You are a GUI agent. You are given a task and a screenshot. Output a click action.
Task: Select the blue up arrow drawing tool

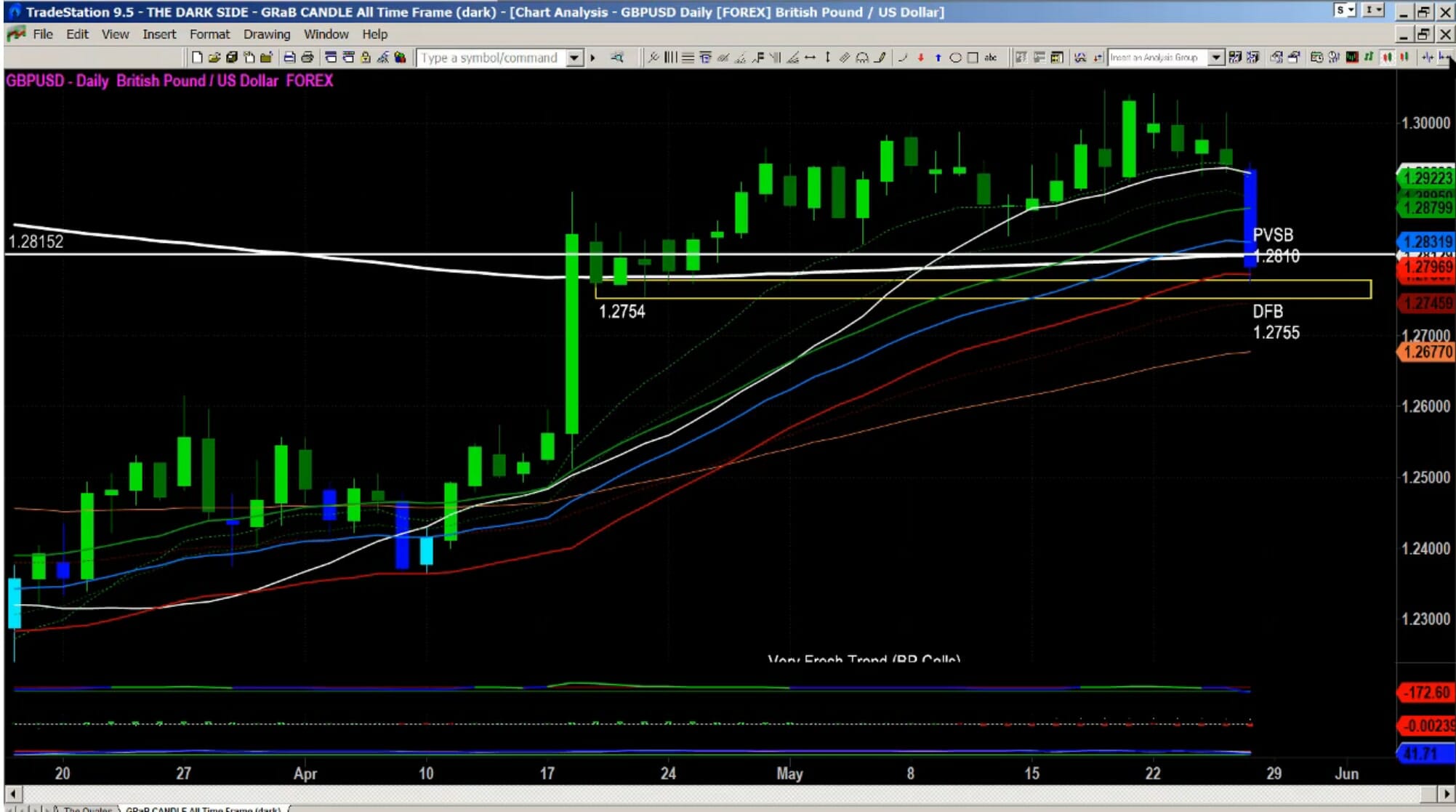(938, 57)
